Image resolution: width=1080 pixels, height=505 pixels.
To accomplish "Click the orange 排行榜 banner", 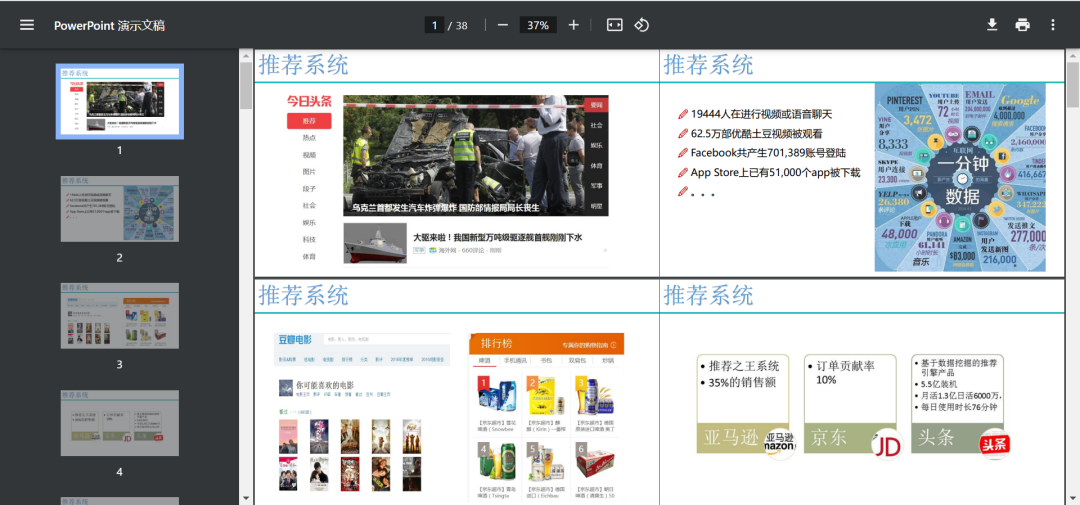I will click(x=547, y=344).
